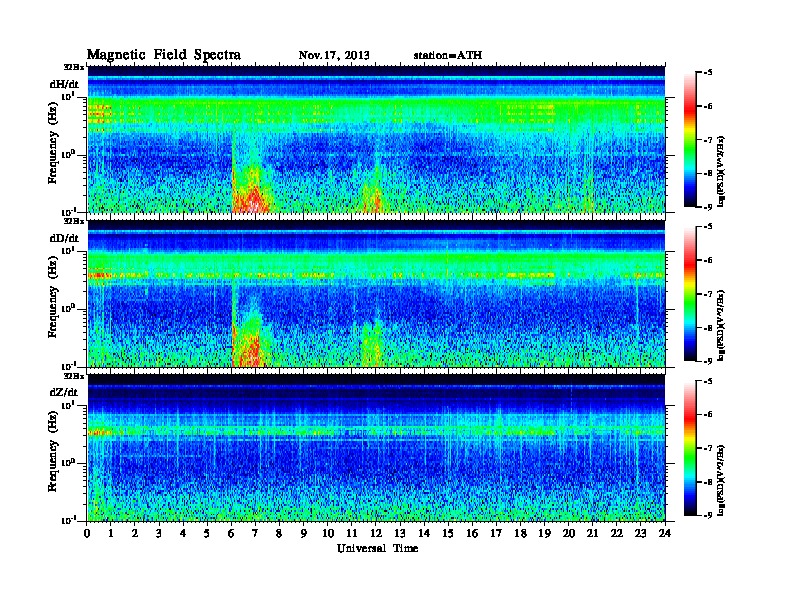Click the dZ/dt panel color scale bar
This screenshot has height=612, width=792.
click(x=689, y=448)
